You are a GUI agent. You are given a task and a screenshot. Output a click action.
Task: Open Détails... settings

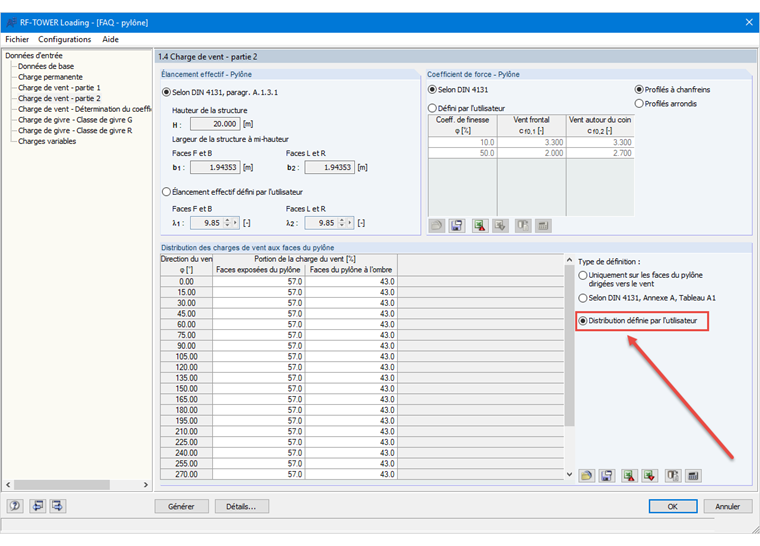[x=241, y=506]
